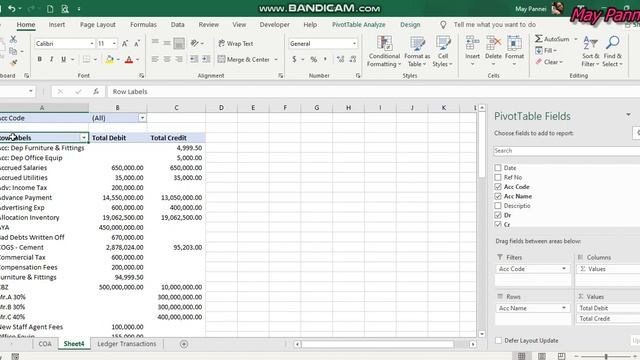
Task: Open the General number format dropdown
Action: coord(354,44)
